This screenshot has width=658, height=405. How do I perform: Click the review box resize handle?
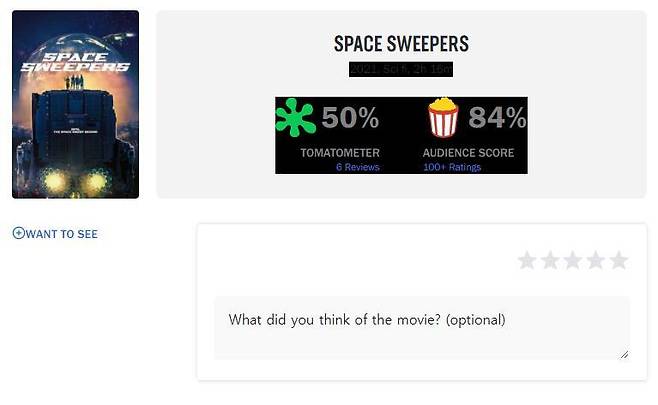pos(625,354)
